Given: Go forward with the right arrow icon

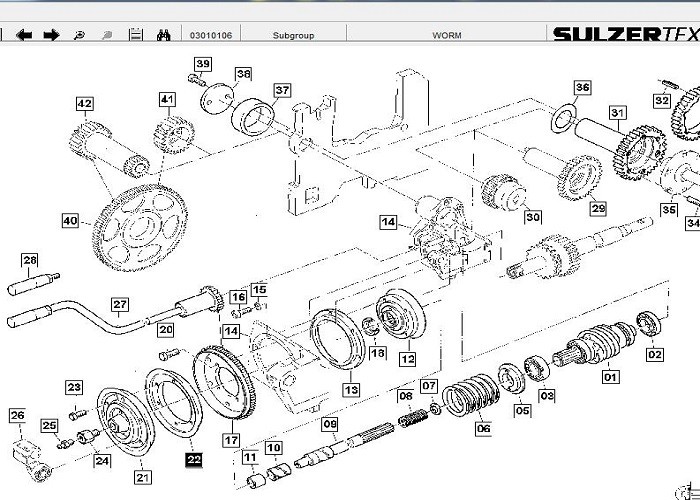Looking at the screenshot, I should click(51, 35).
